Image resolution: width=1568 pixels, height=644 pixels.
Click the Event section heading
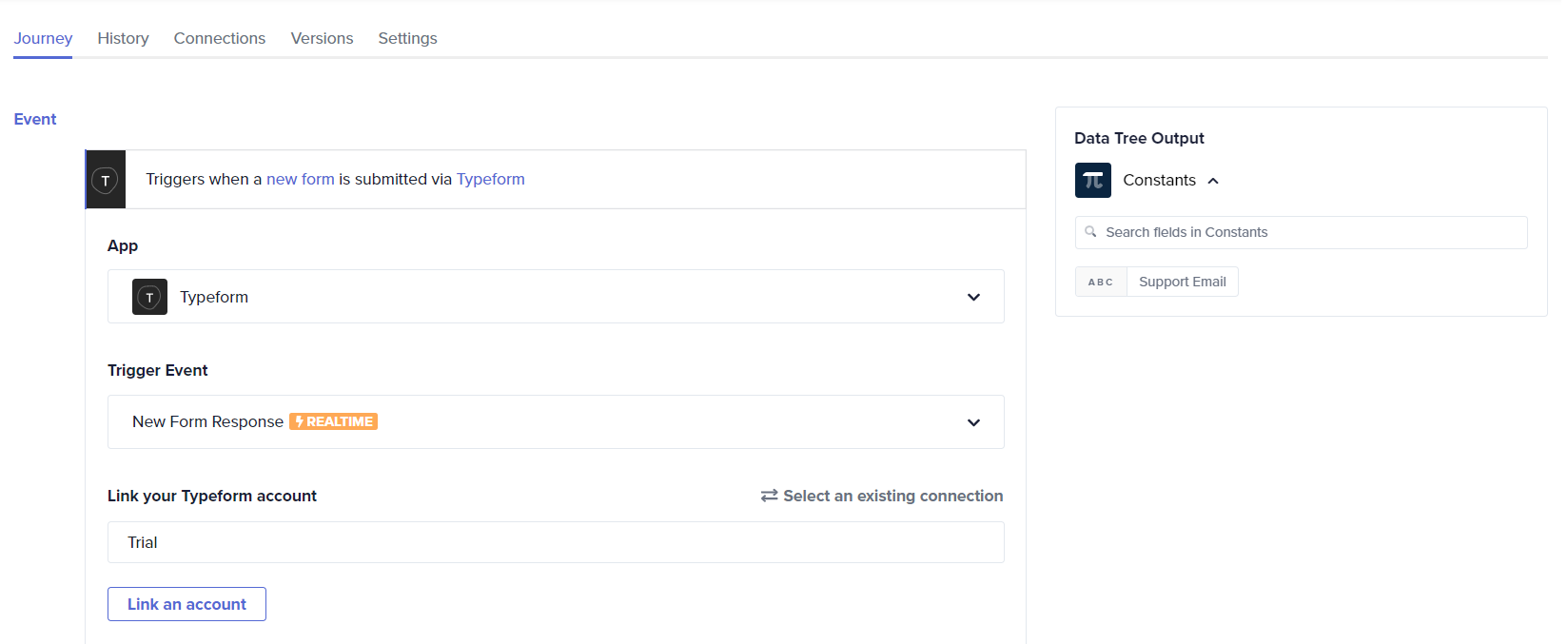coord(35,119)
